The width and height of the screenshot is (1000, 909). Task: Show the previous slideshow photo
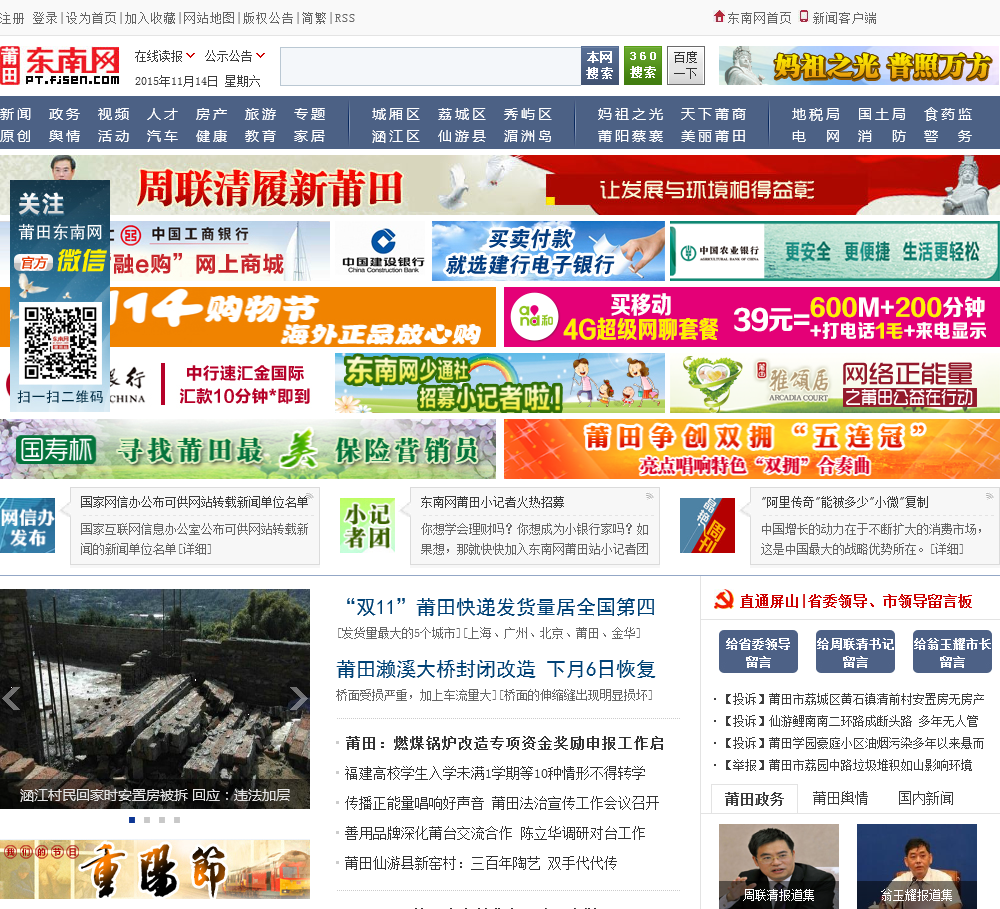point(11,698)
